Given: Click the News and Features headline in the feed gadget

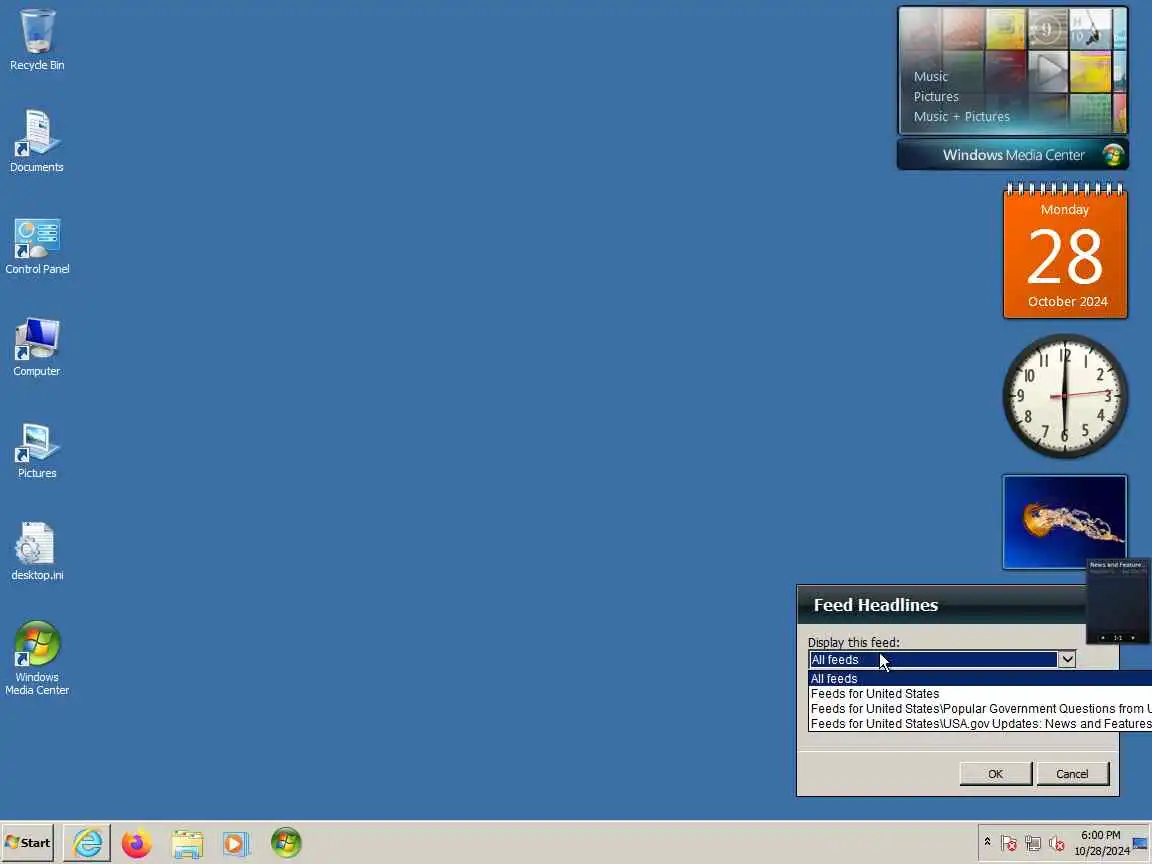Looking at the screenshot, I should (x=1117, y=565).
